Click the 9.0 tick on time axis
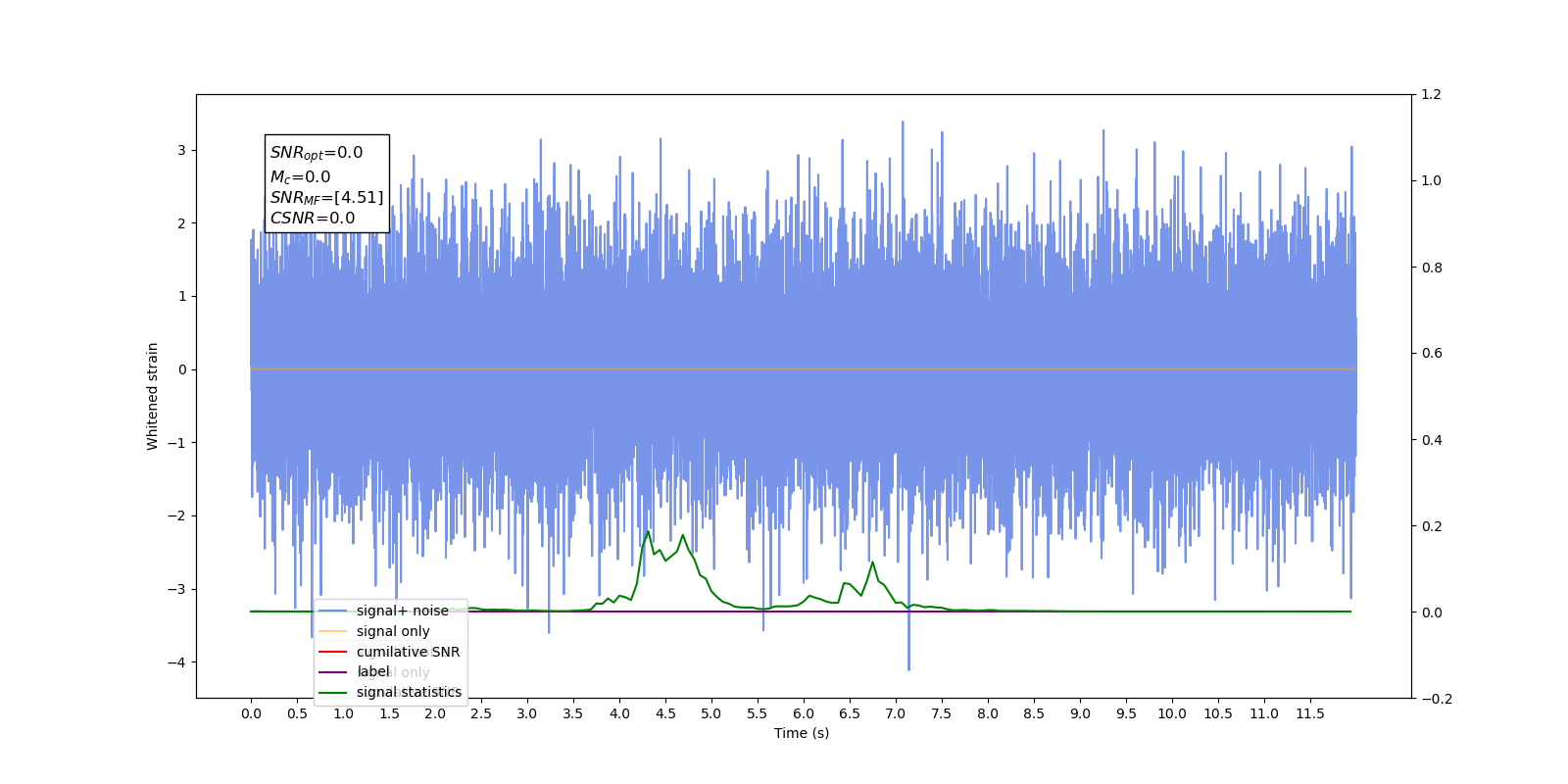 [x=1080, y=713]
